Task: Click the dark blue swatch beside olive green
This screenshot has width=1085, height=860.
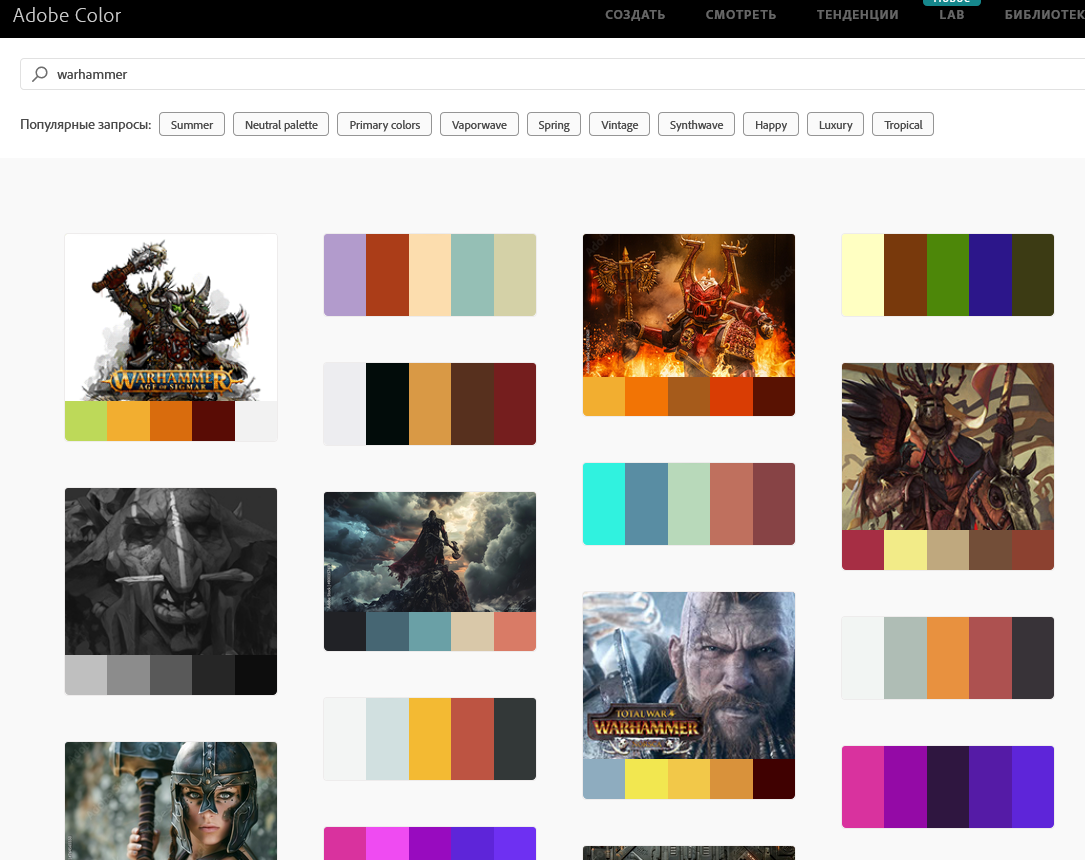Action: tap(990, 275)
